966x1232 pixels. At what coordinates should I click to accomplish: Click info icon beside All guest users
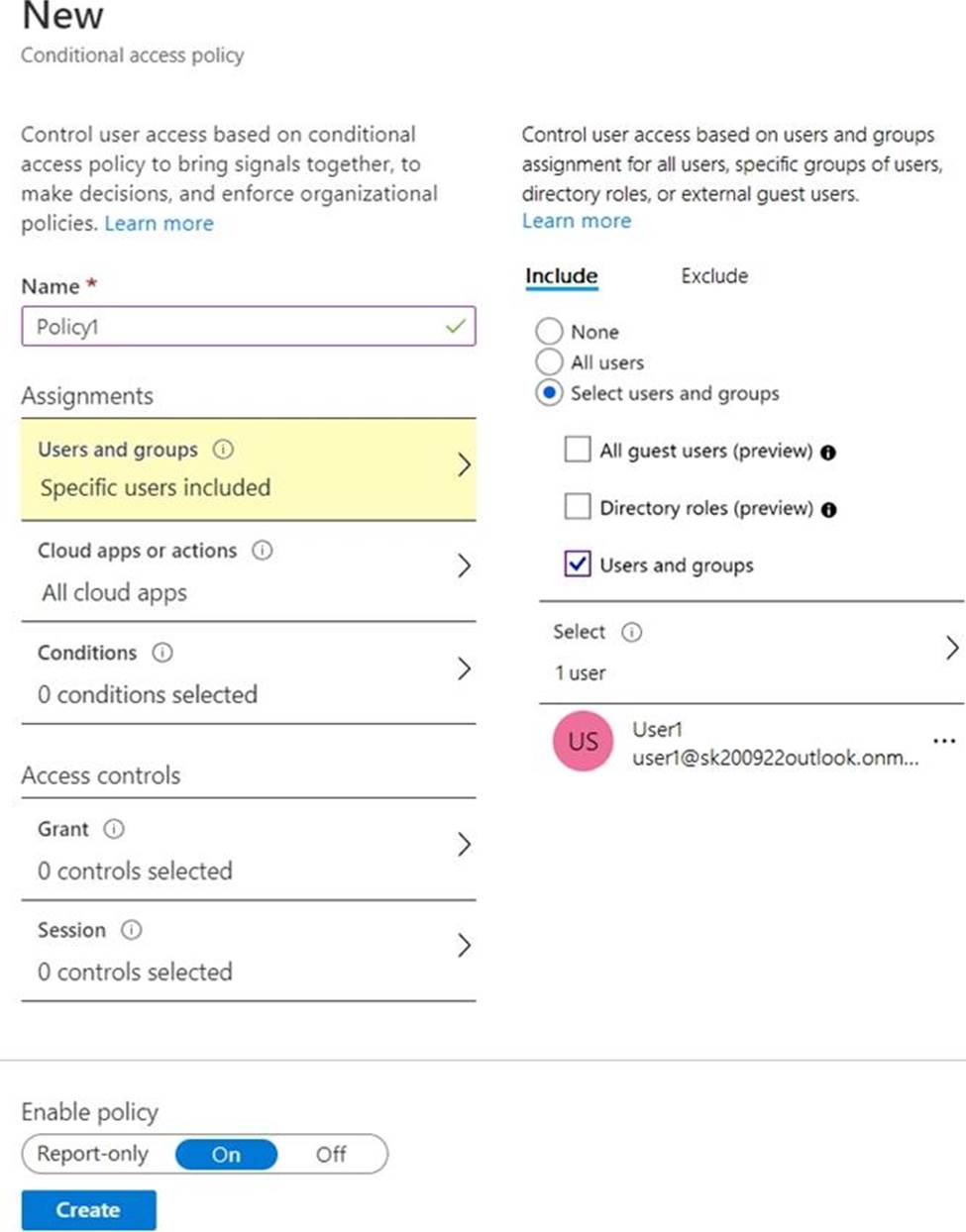(828, 453)
